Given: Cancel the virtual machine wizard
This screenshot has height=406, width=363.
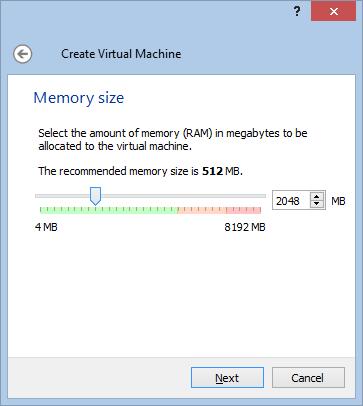Looking at the screenshot, I should click(308, 378).
